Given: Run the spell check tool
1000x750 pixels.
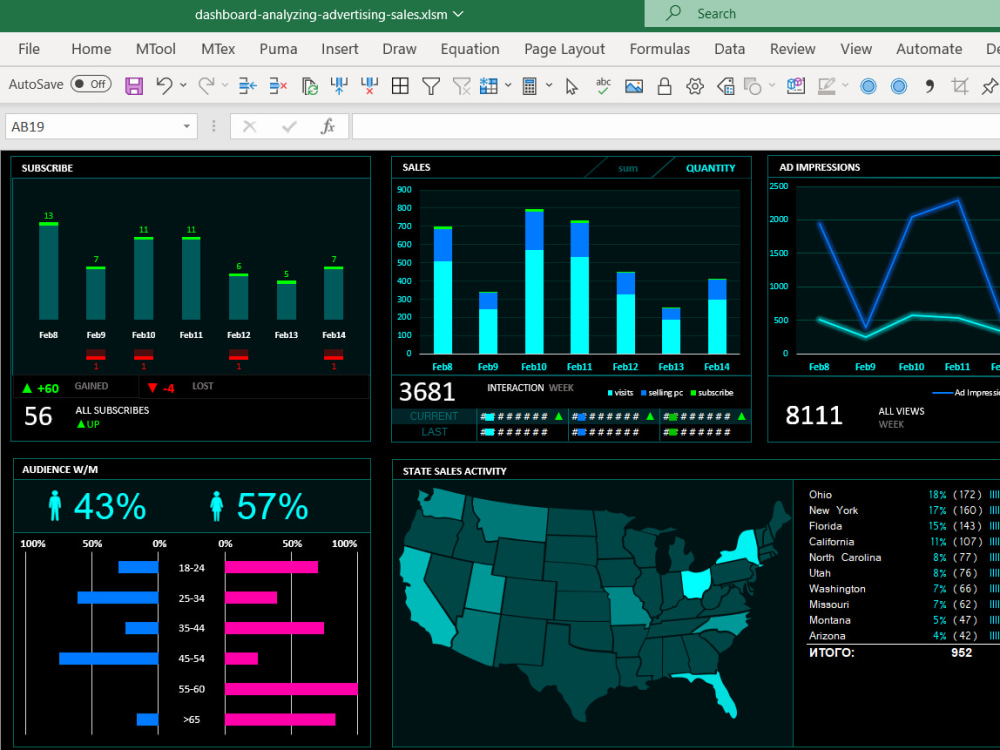Looking at the screenshot, I should (x=602, y=85).
